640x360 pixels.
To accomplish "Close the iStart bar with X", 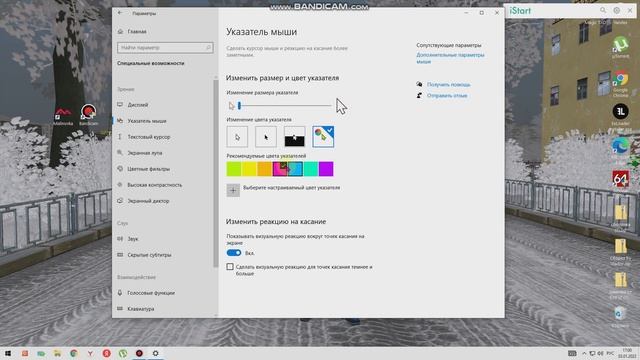I will coord(630,10).
